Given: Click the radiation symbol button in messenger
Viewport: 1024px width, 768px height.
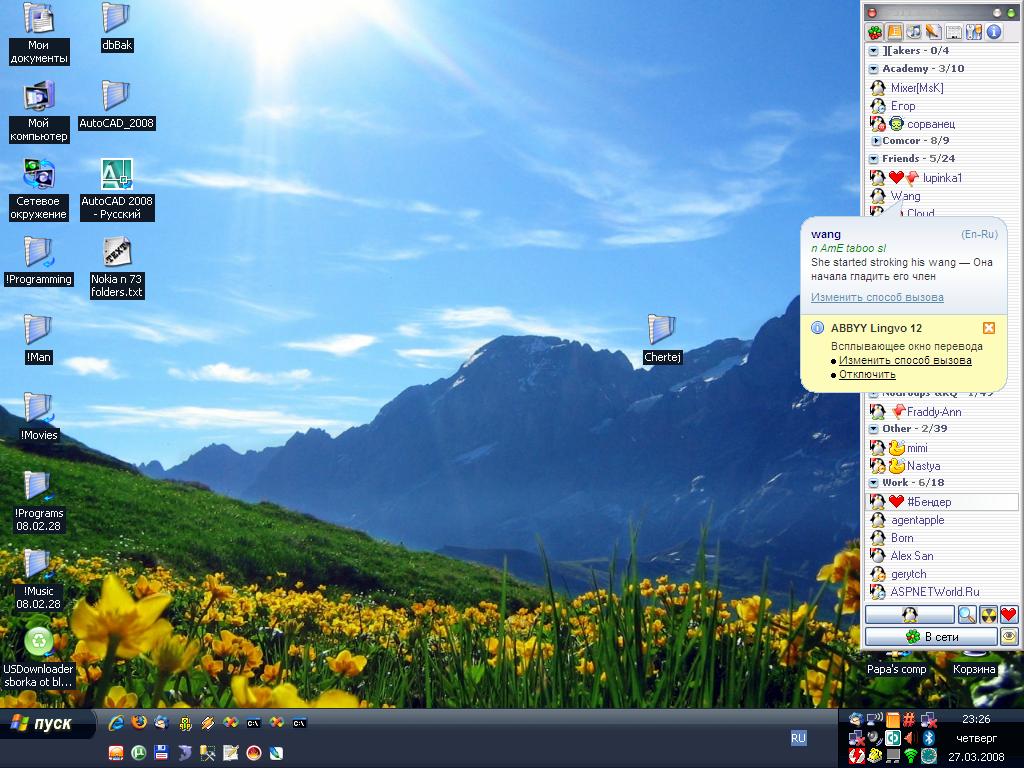Looking at the screenshot, I should coord(987,615).
